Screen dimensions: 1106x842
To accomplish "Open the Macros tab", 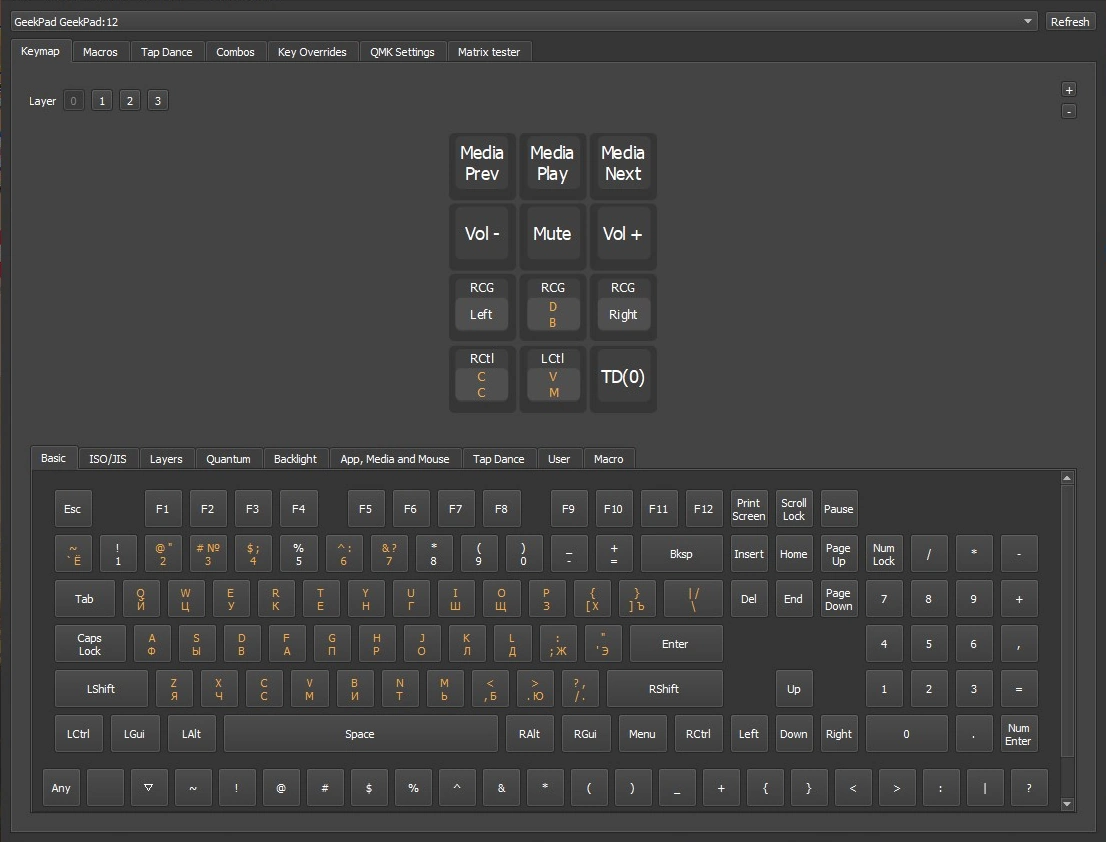I will (x=100, y=52).
